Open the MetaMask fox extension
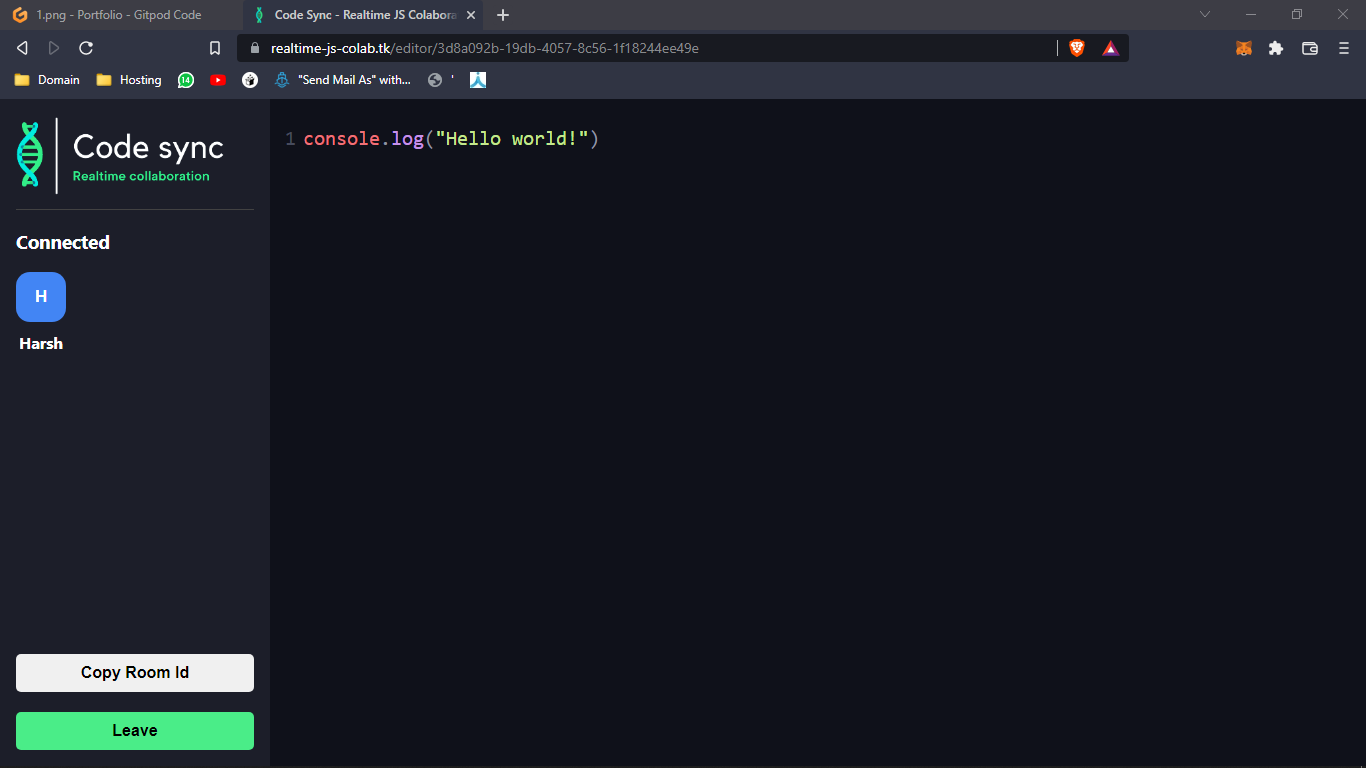Image resolution: width=1366 pixels, height=768 pixels. 1243,47
